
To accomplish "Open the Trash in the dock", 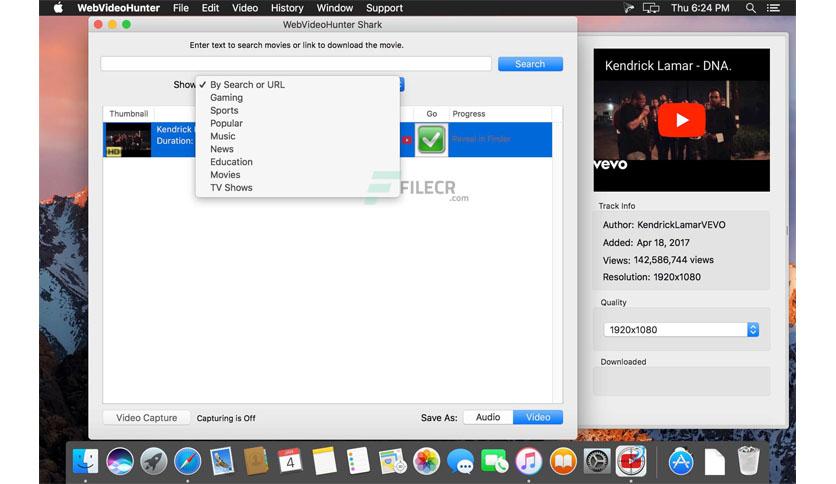I will click(748, 461).
